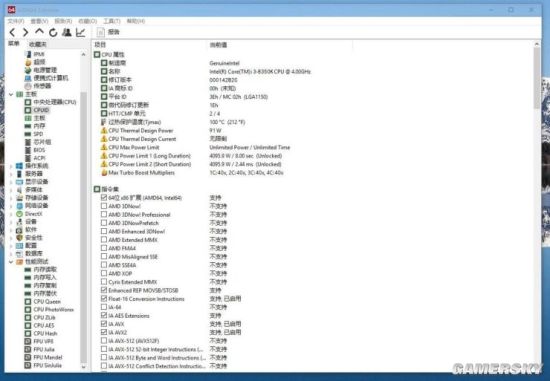The width and height of the screenshot is (550, 381).
Task: Click the main panel vertical scrollbar
Action: 537,207
